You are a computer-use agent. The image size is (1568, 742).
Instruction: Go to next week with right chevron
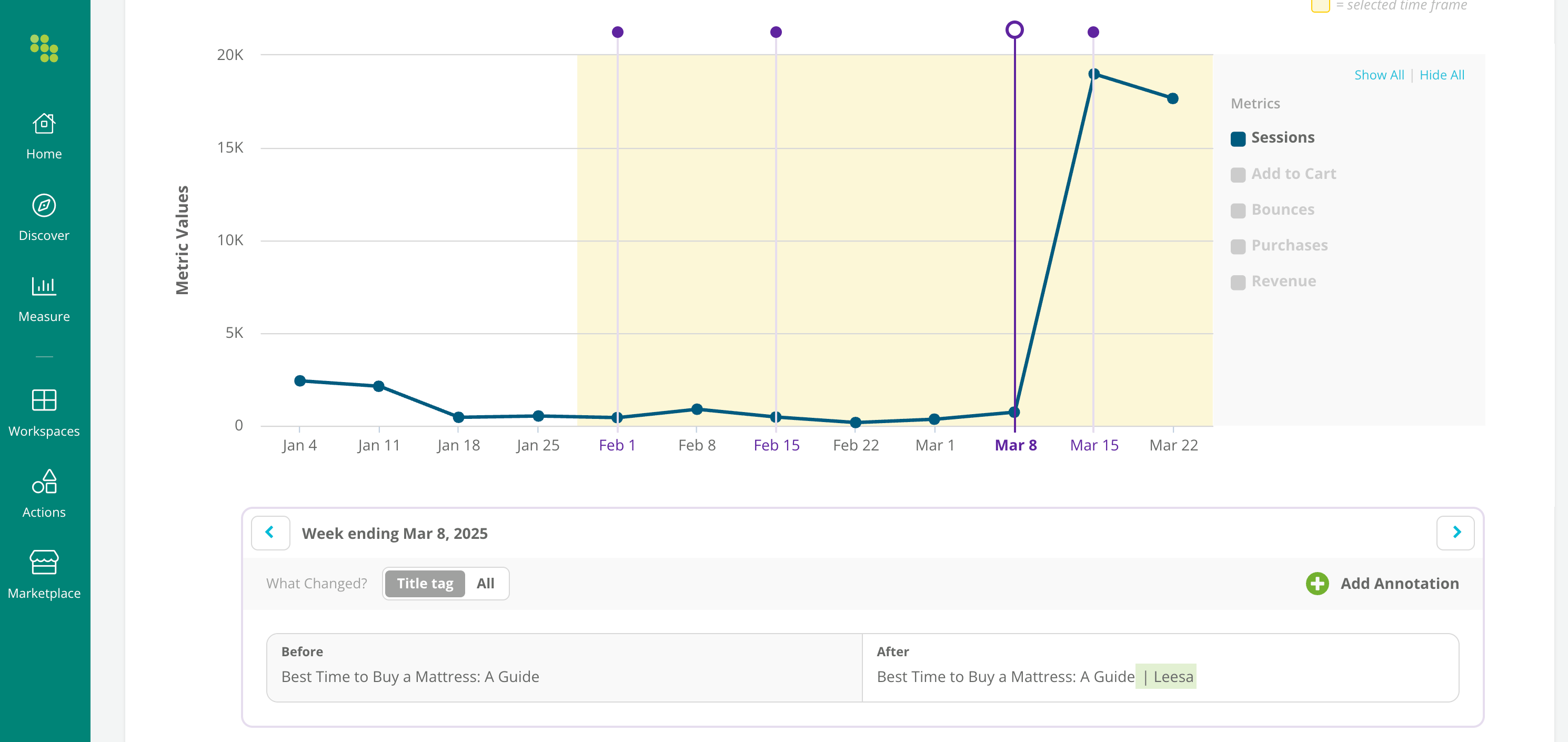1455,533
